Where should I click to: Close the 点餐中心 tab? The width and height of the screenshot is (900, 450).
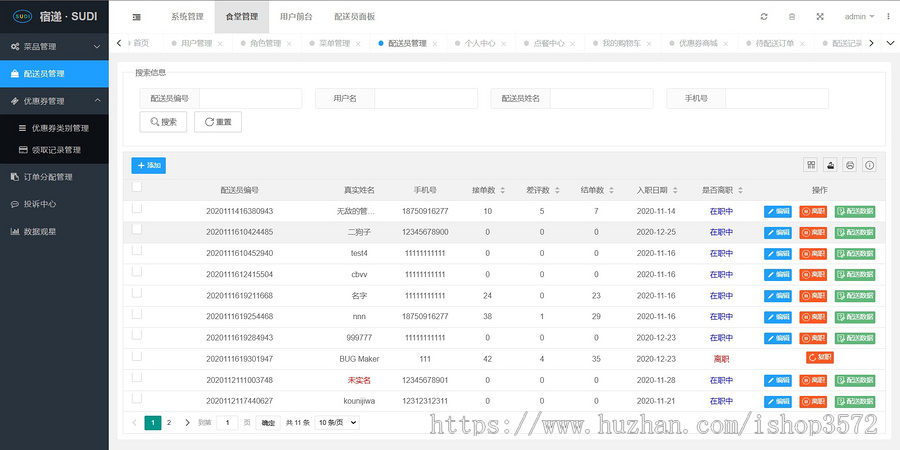pyautogui.click(x=572, y=44)
